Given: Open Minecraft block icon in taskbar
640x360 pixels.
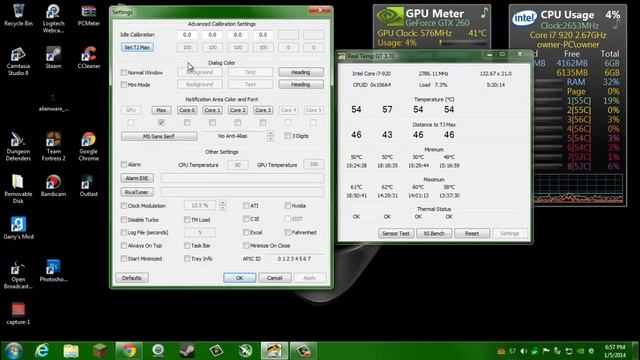Looking at the screenshot, I should (x=100, y=351).
